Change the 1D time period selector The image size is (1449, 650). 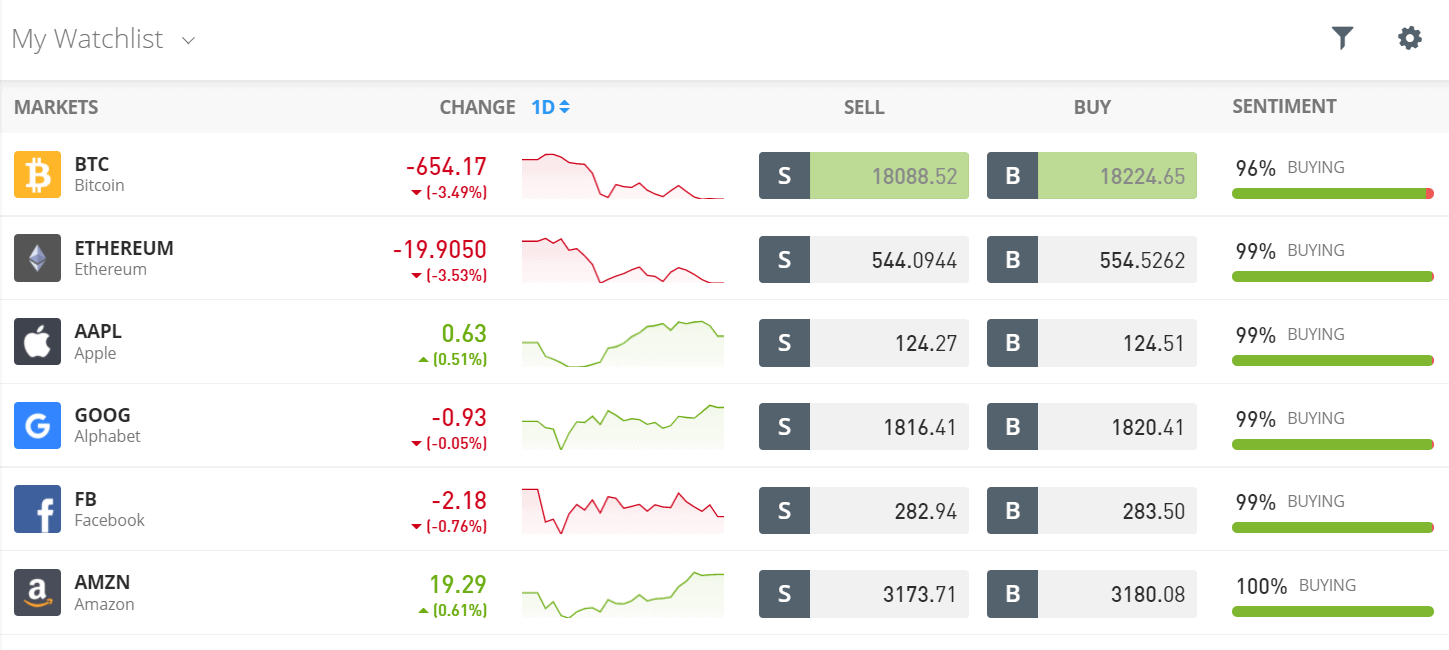[x=551, y=107]
